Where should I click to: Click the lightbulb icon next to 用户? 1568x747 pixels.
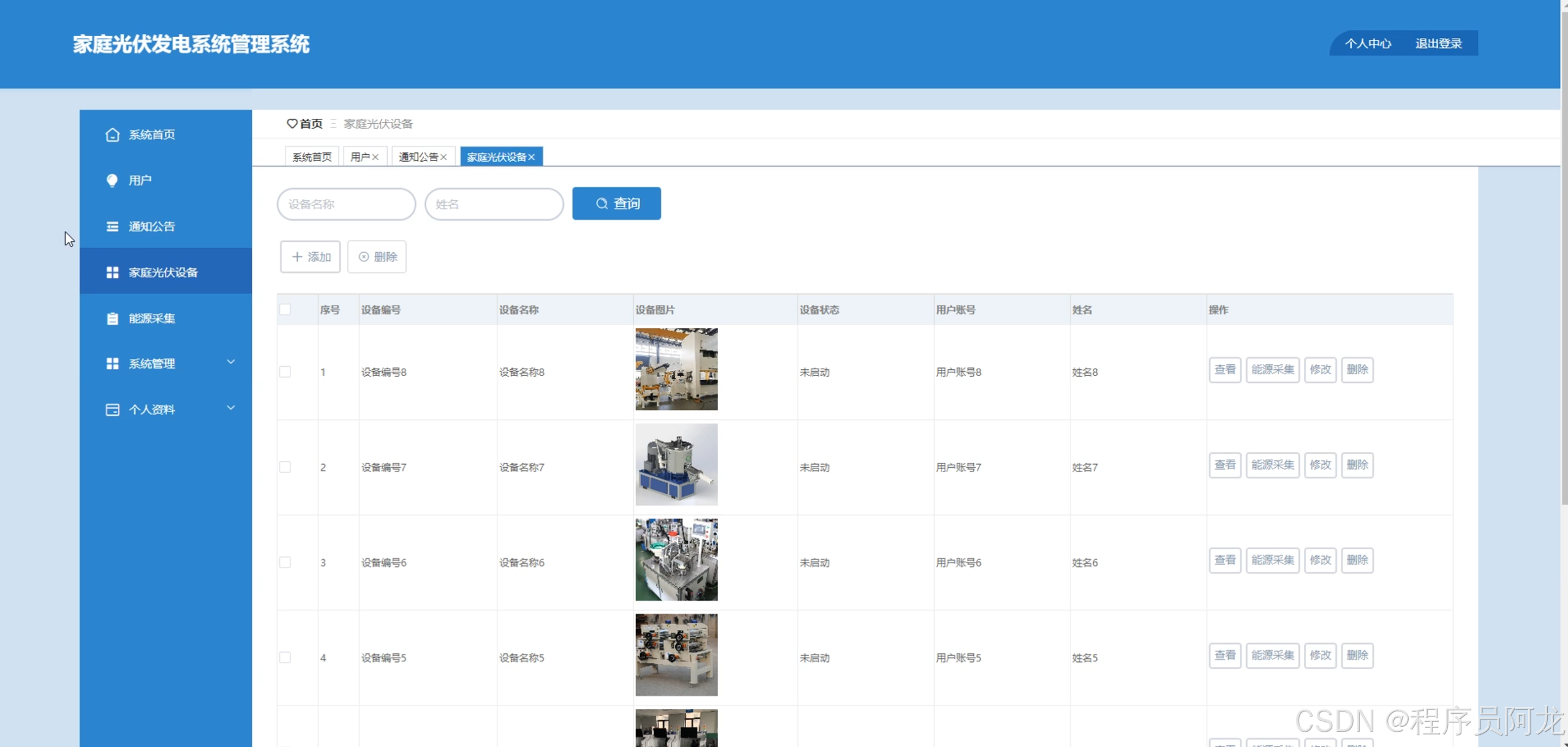112,181
